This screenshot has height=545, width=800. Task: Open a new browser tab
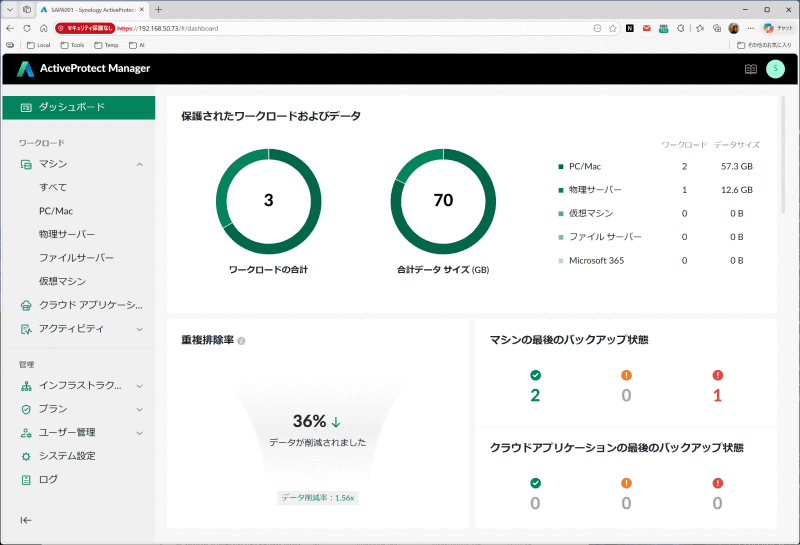(159, 10)
